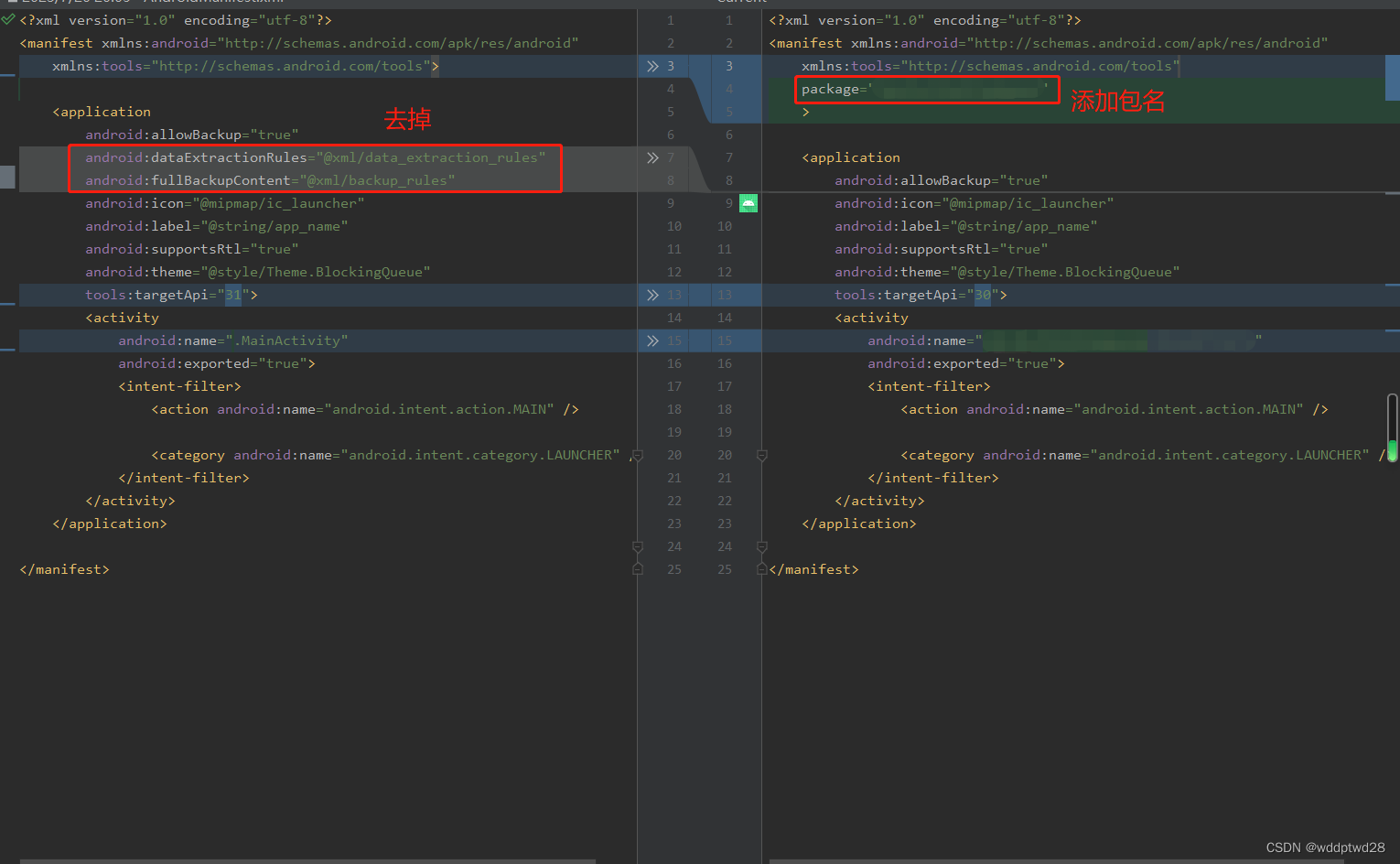Collapse the category tag fold in left pane
This screenshot has width=1400, height=864.
pos(638,455)
